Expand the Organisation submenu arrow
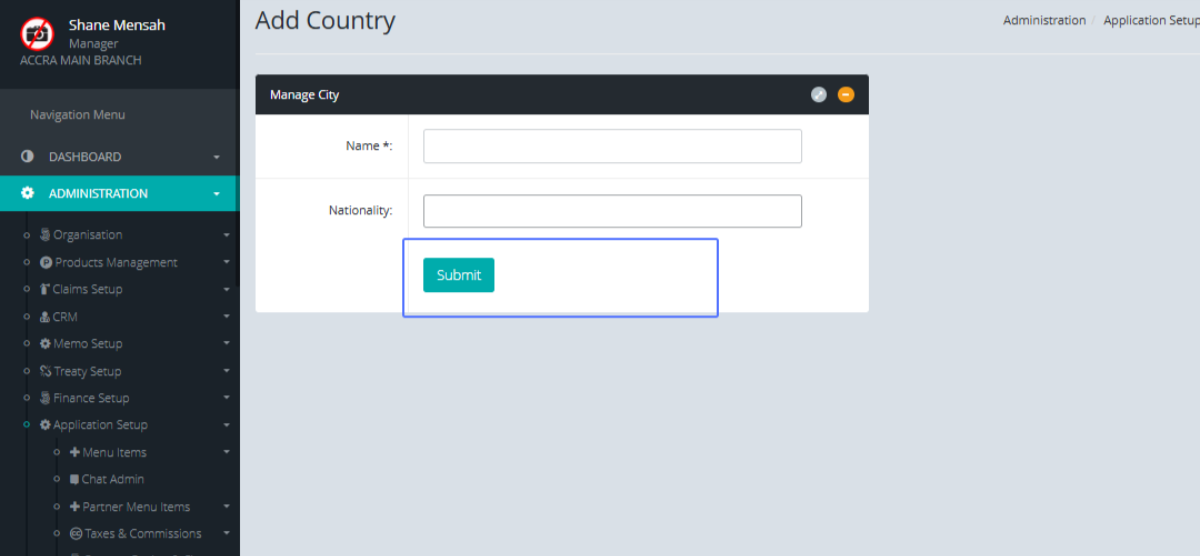The image size is (1200, 556). click(226, 236)
